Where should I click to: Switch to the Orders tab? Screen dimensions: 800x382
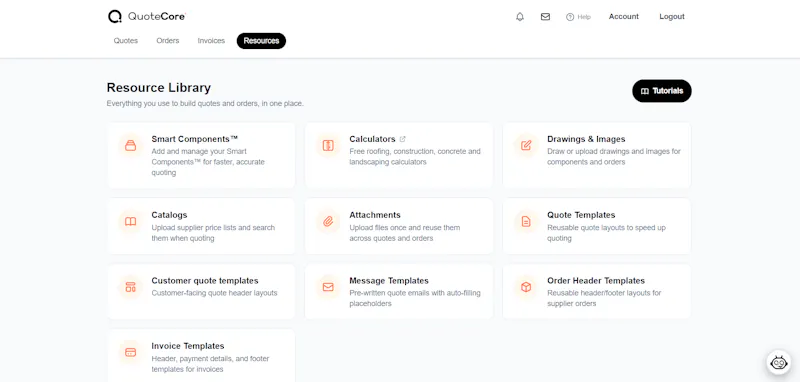(x=168, y=41)
